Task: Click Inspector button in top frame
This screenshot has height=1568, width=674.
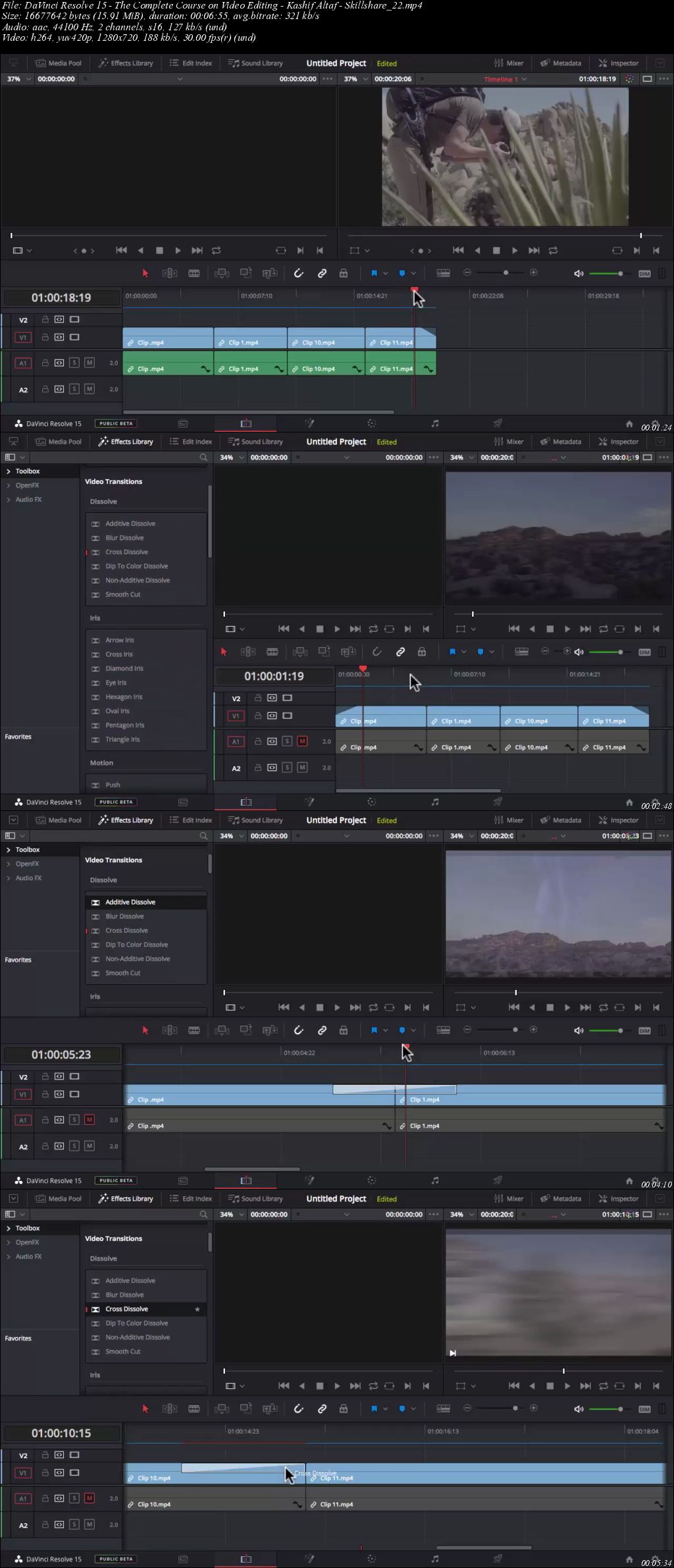Action: (618, 63)
